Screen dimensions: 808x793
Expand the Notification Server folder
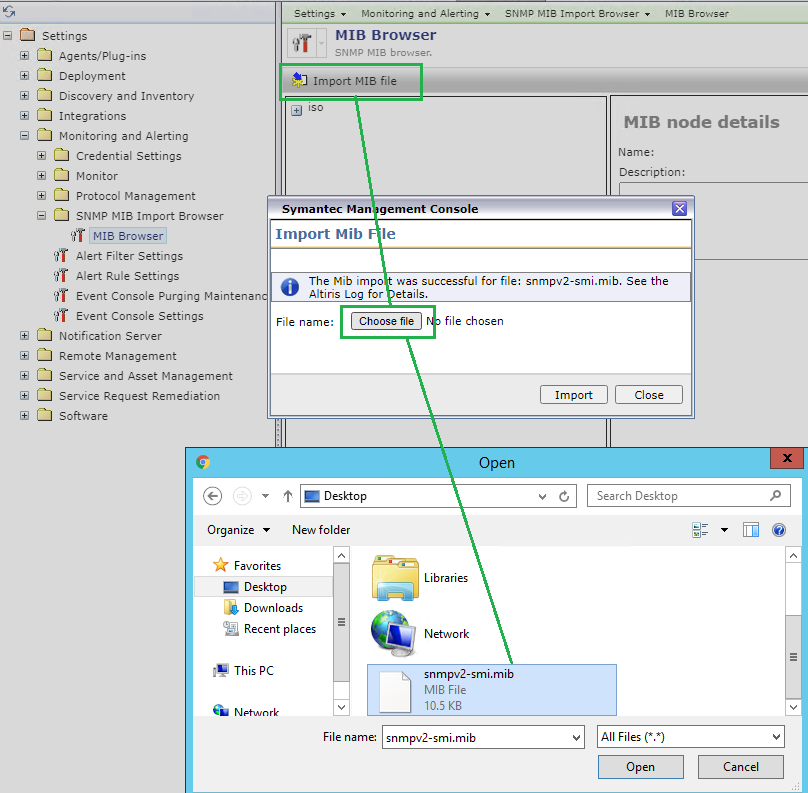tap(25, 336)
